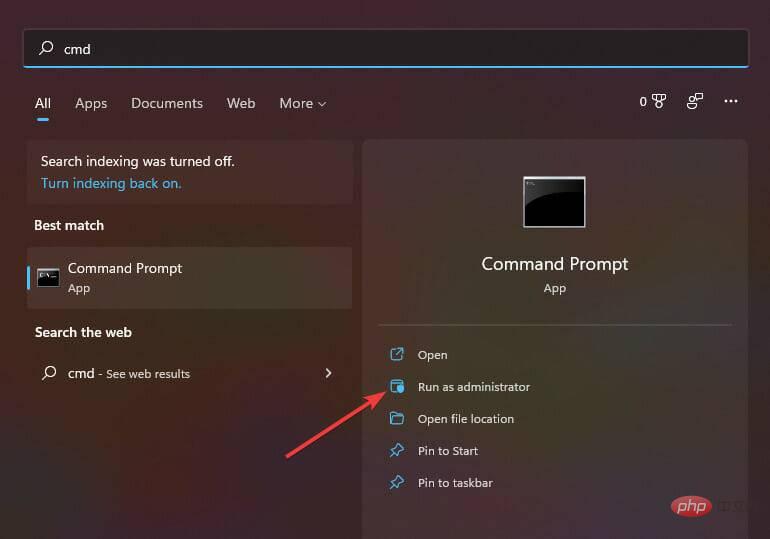Click the Open icon with arrow
The image size is (770, 539).
pos(397,354)
